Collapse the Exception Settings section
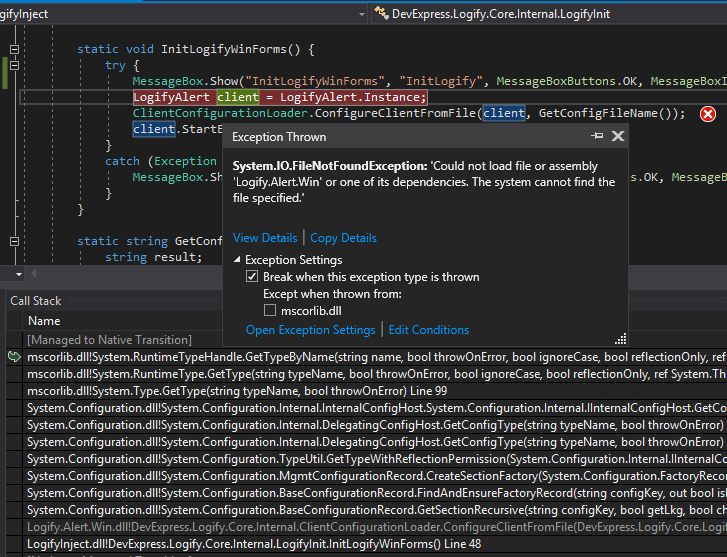 click(x=237, y=260)
